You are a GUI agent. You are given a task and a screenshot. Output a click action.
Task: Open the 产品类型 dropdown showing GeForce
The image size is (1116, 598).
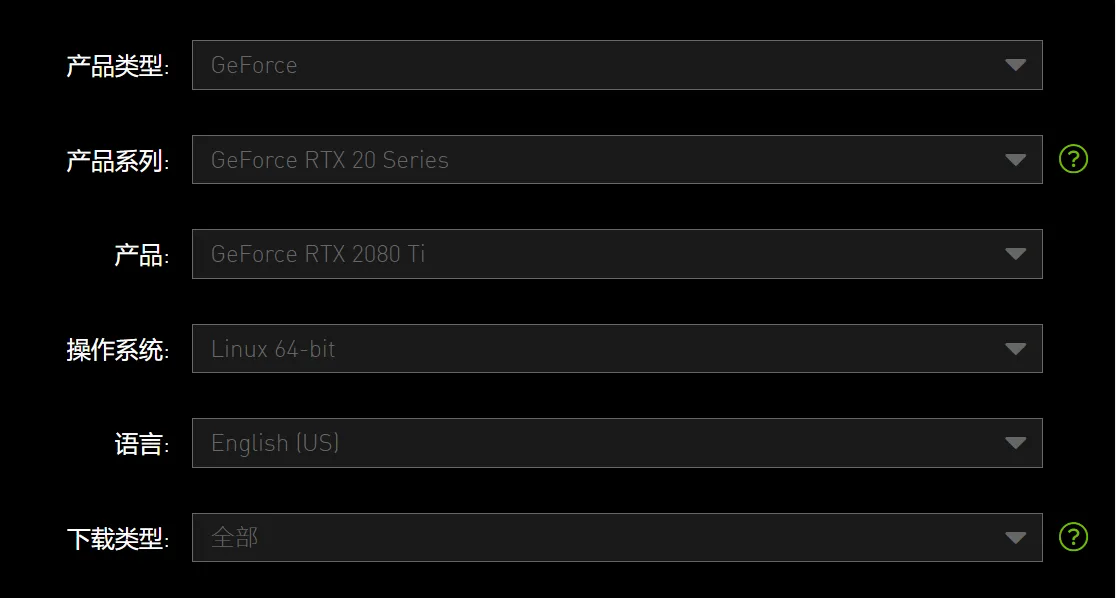[x=617, y=65]
